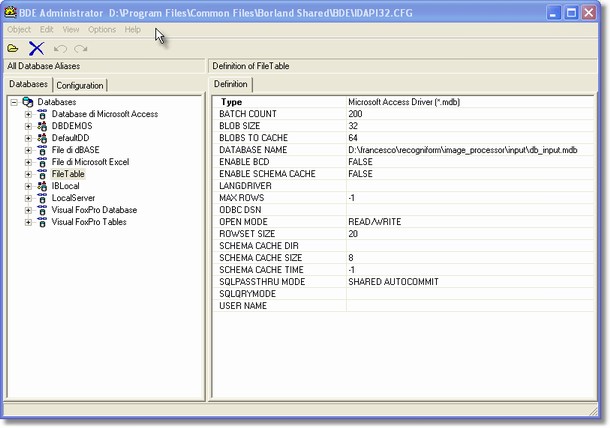Open the Help menu
This screenshot has width=610, height=428.
point(133,30)
